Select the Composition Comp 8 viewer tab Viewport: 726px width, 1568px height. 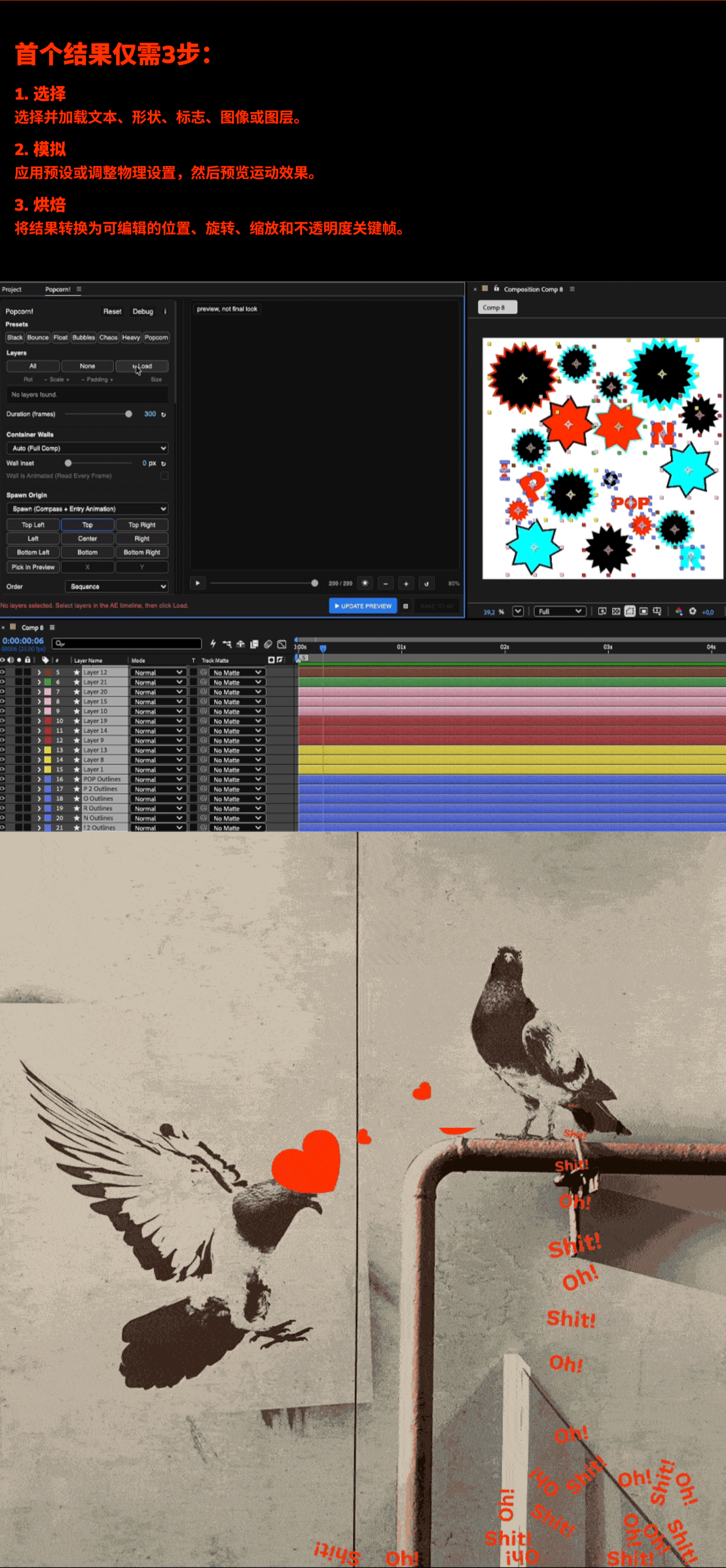pos(533,289)
